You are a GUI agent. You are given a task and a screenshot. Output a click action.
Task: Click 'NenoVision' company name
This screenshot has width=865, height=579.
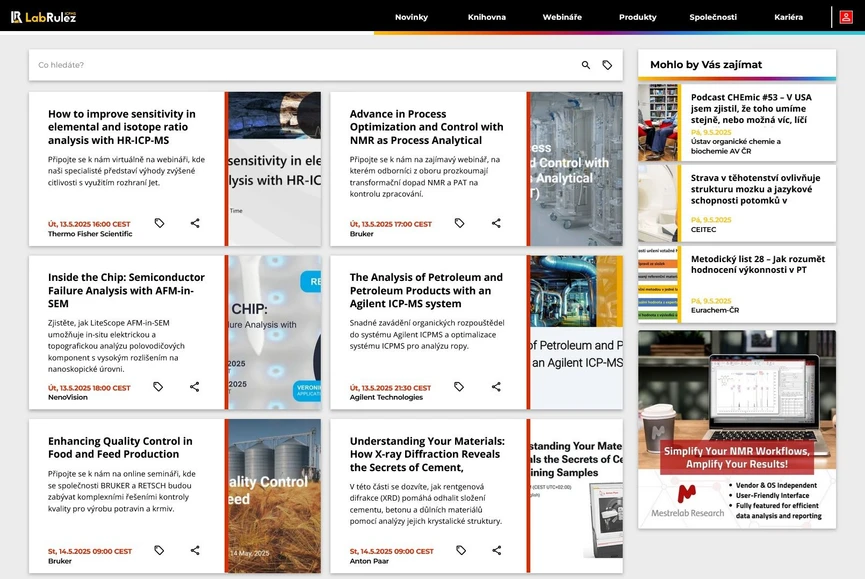[x=68, y=397]
